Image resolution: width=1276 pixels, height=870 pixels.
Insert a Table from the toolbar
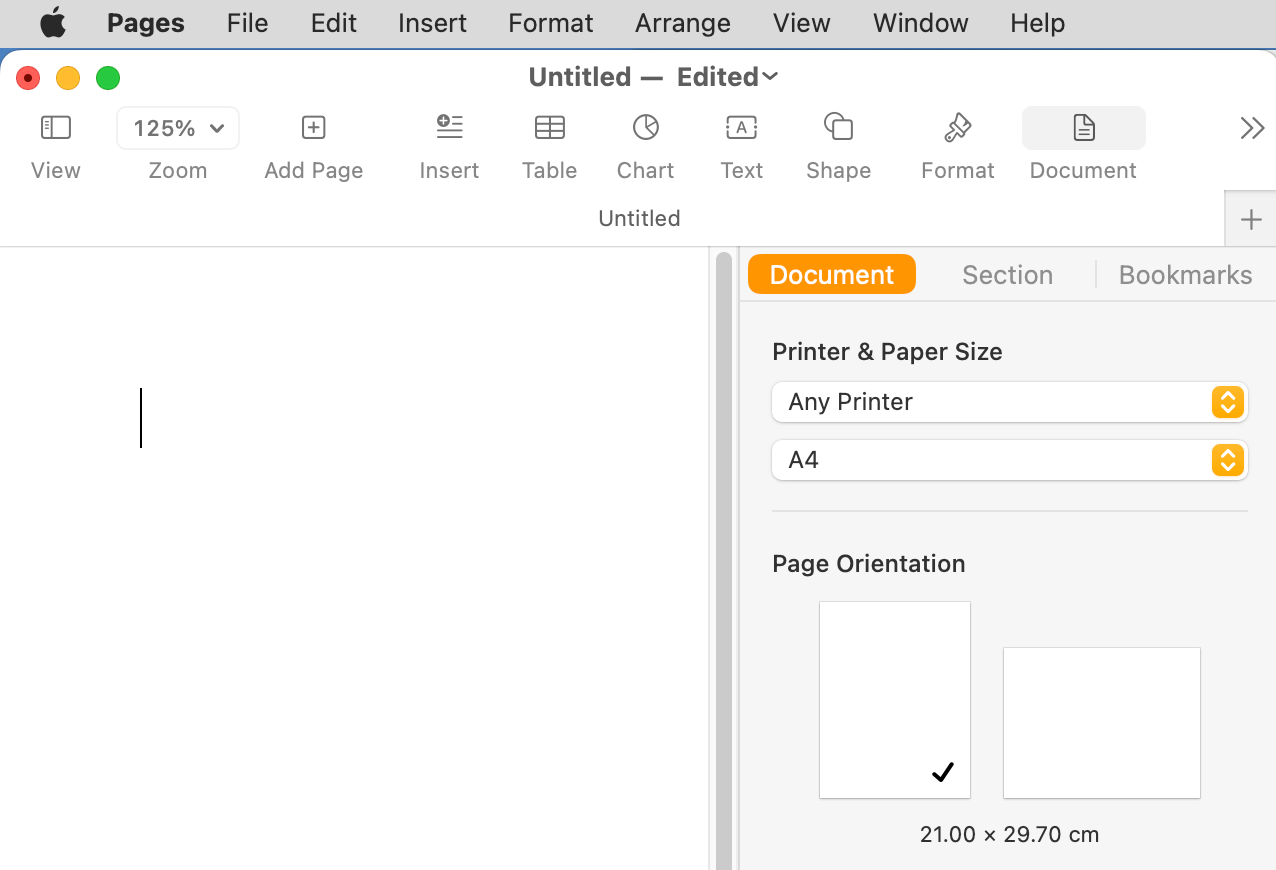tap(550, 128)
